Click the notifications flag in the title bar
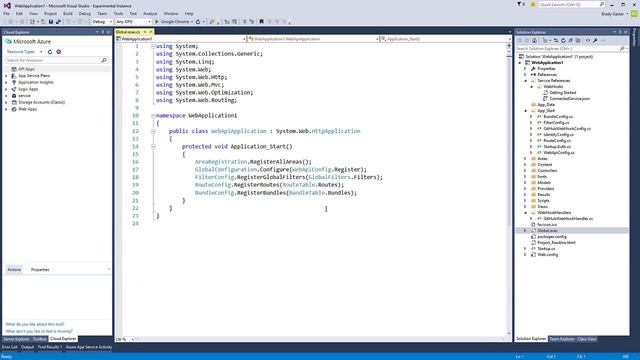Screen dimensions: 640x360 coord(520,4)
